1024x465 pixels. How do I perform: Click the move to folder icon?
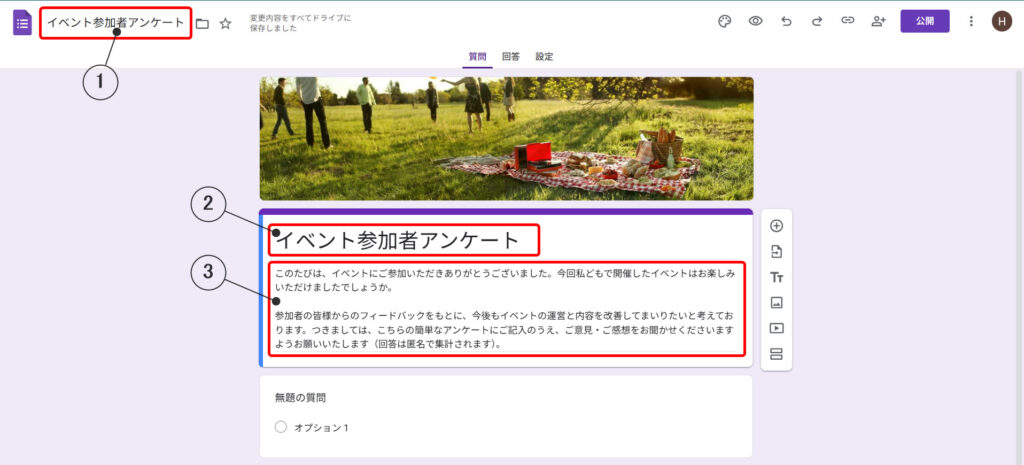coord(202,24)
